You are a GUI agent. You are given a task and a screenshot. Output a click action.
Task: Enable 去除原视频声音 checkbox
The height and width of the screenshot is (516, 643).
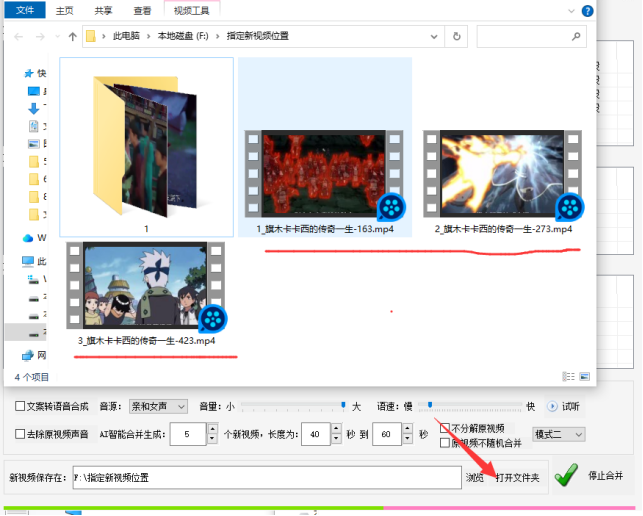(x=20, y=434)
